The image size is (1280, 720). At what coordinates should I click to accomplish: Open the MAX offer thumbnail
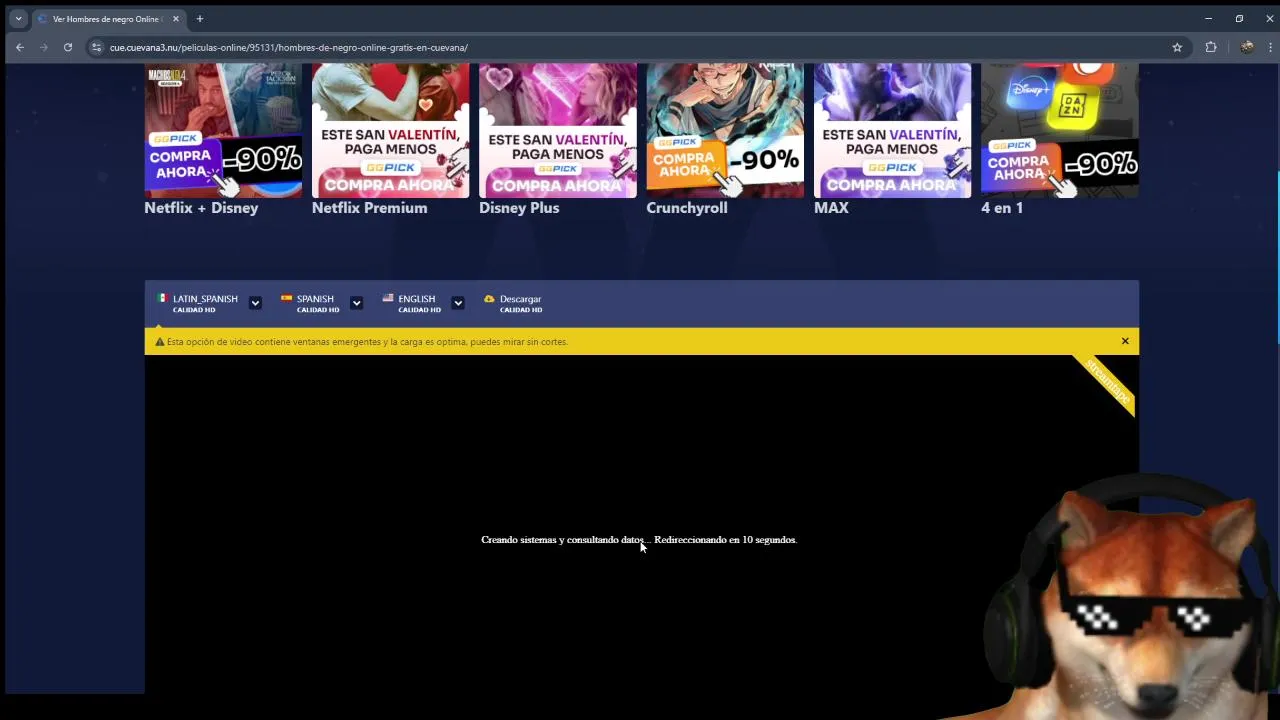[892, 130]
